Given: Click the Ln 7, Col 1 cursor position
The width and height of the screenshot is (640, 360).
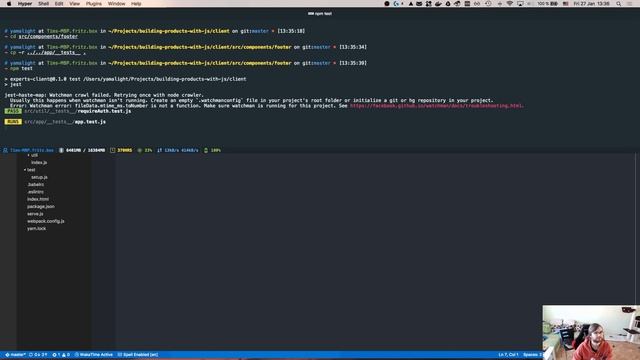Looking at the screenshot, I should (x=508, y=355).
